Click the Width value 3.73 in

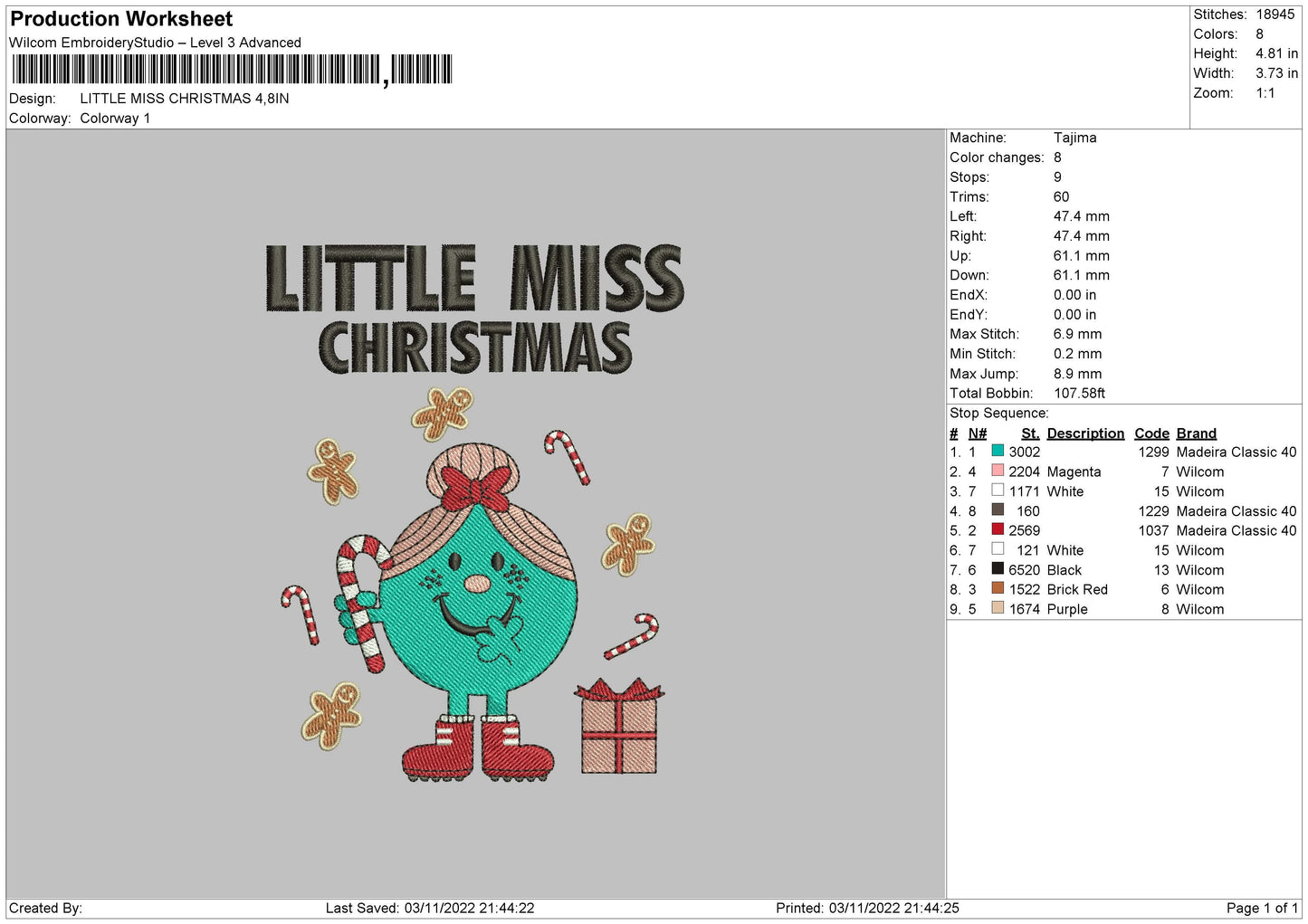point(1276,73)
